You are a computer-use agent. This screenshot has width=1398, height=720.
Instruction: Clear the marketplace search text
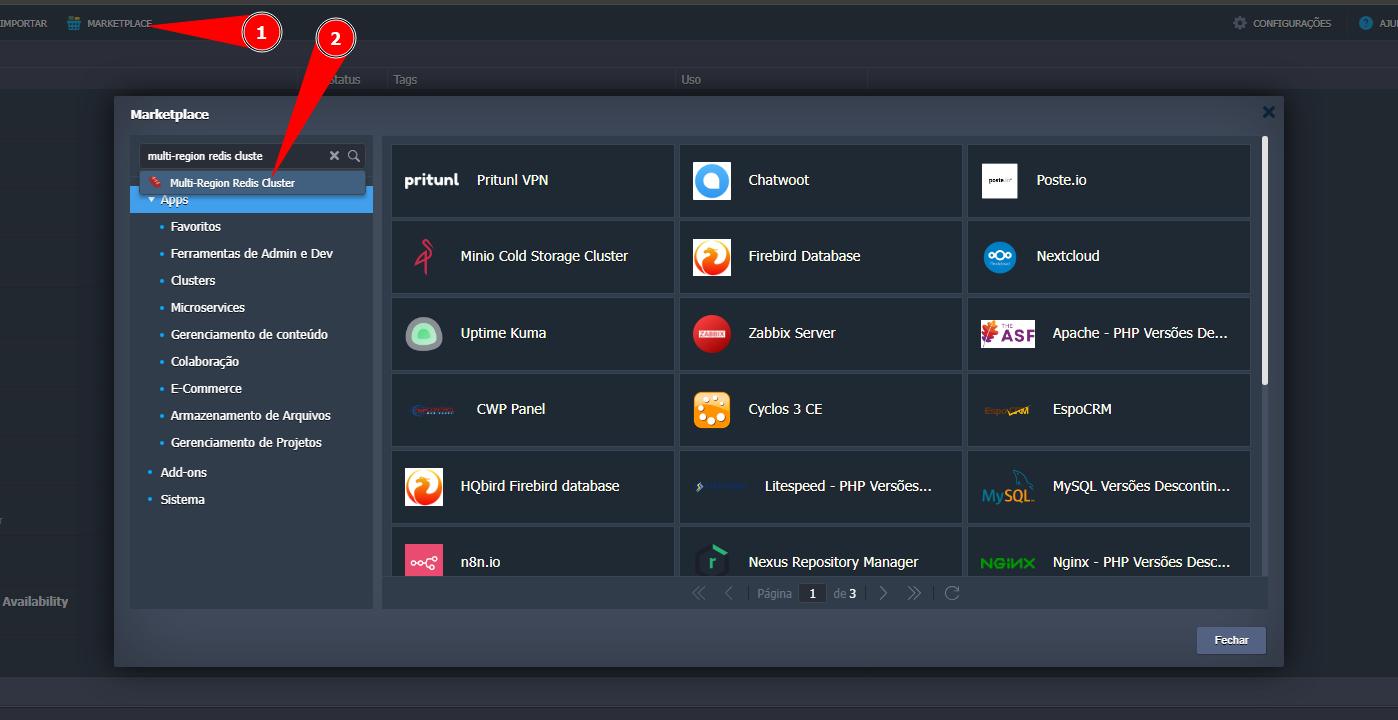click(334, 156)
